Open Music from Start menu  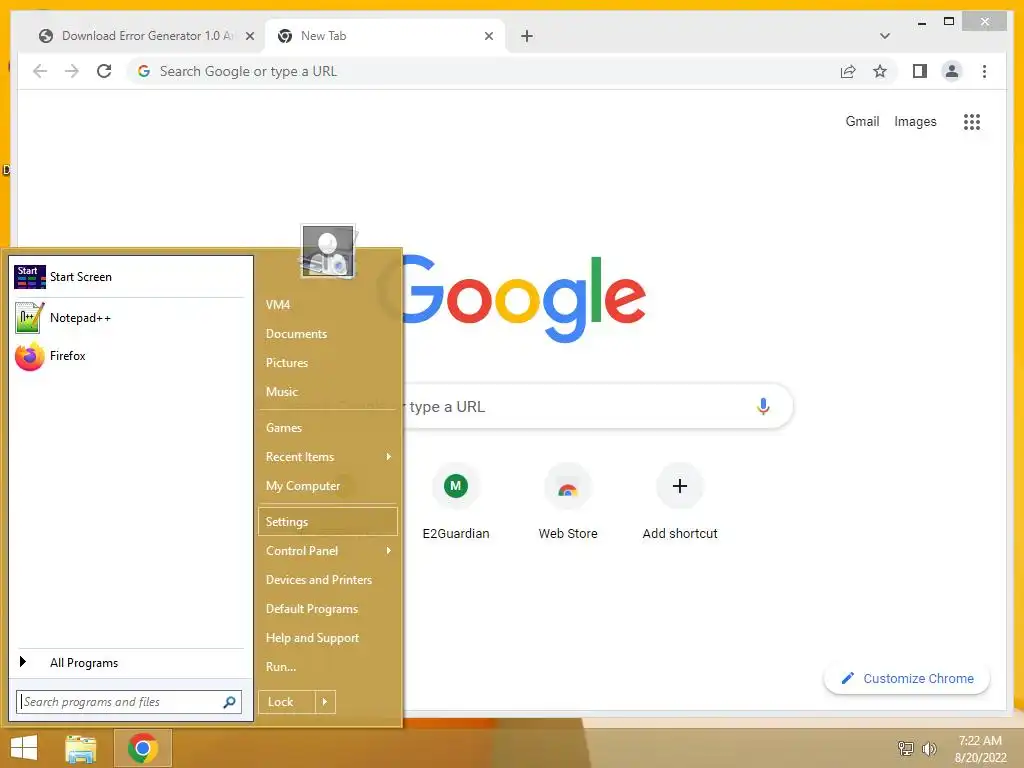(x=328, y=392)
